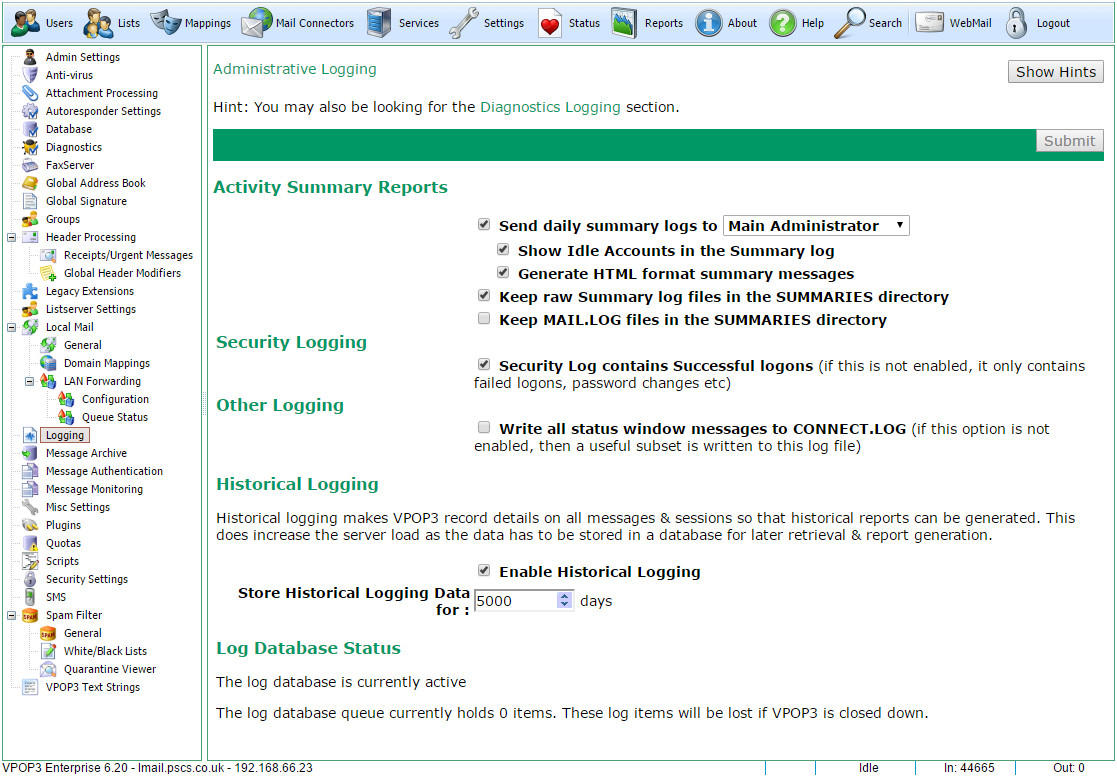Click the Diagnostics bug icon
1117x776 pixels.
(x=30, y=147)
